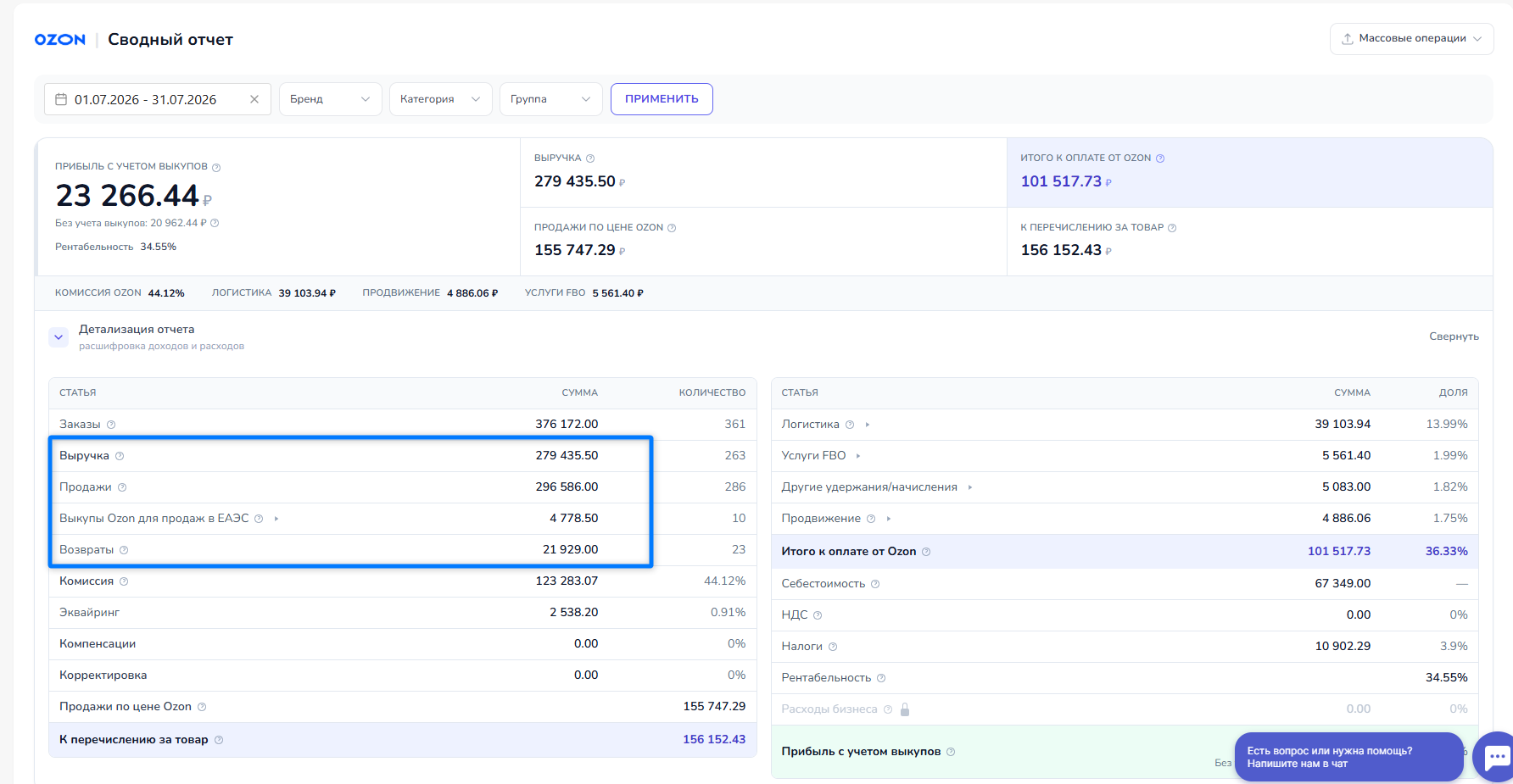This screenshot has height=784, width=1513.
Task: Click help icon next to Налоги
Action: click(833, 647)
